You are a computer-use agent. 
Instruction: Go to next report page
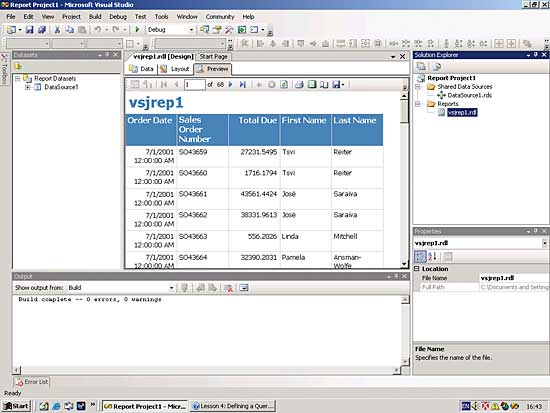pyautogui.click(x=230, y=85)
